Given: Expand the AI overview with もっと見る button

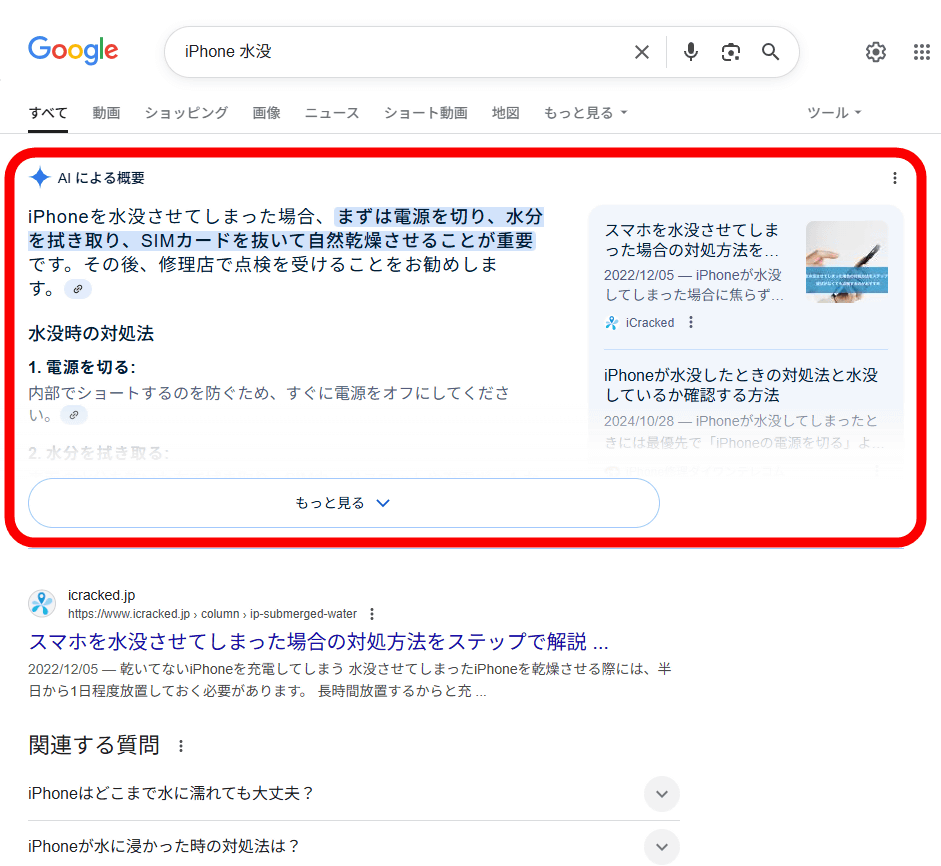Looking at the screenshot, I should click(344, 503).
